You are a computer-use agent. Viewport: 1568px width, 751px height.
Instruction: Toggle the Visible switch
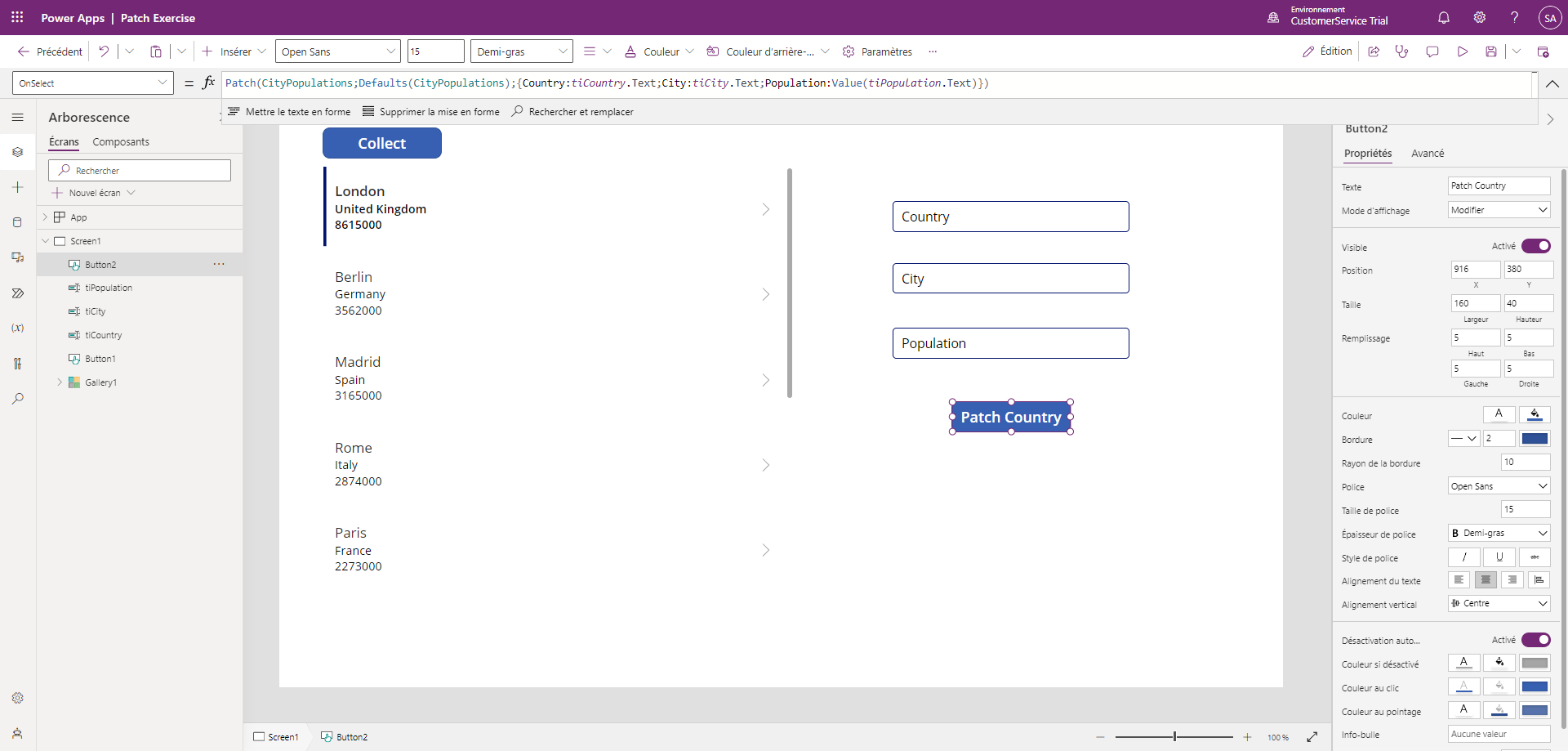click(1535, 246)
